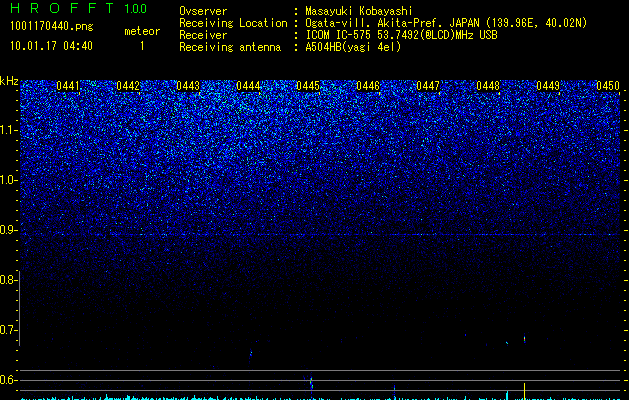Click the 0441 time marker
The width and height of the screenshot is (629, 400).
point(68,86)
